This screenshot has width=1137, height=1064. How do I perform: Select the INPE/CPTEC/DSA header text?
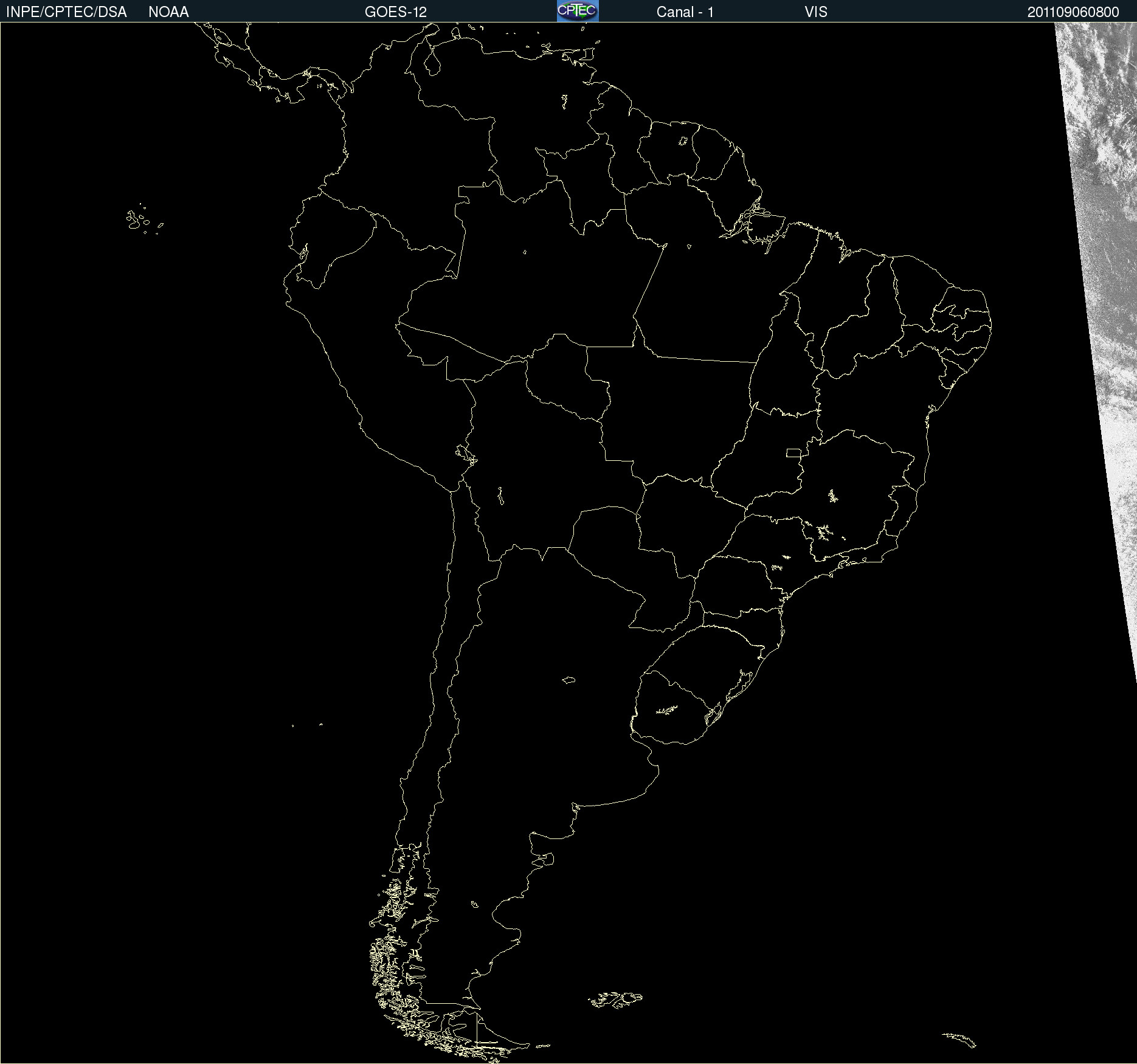pyautogui.click(x=66, y=12)
